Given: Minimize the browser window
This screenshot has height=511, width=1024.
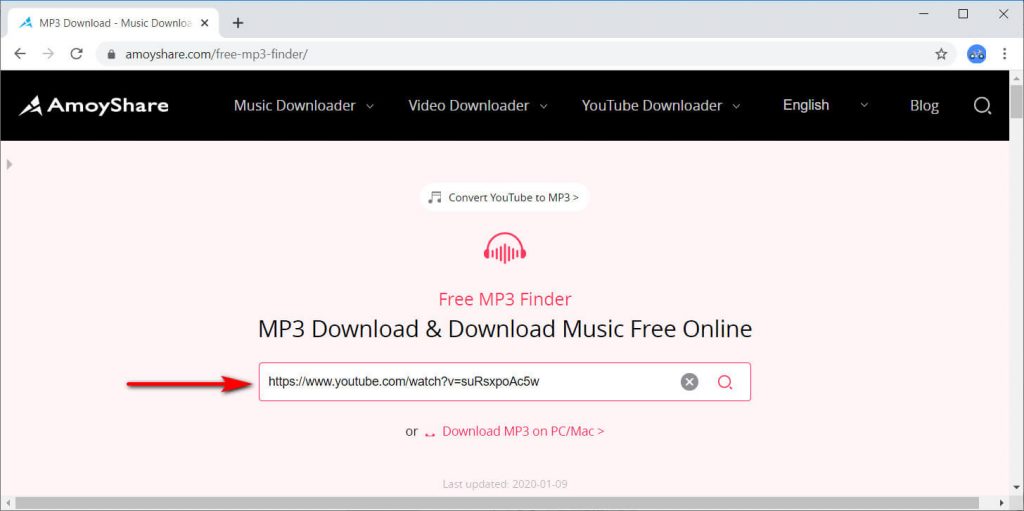Looking at the screenshot, I should pyautogui.click(x=923, y=14).
